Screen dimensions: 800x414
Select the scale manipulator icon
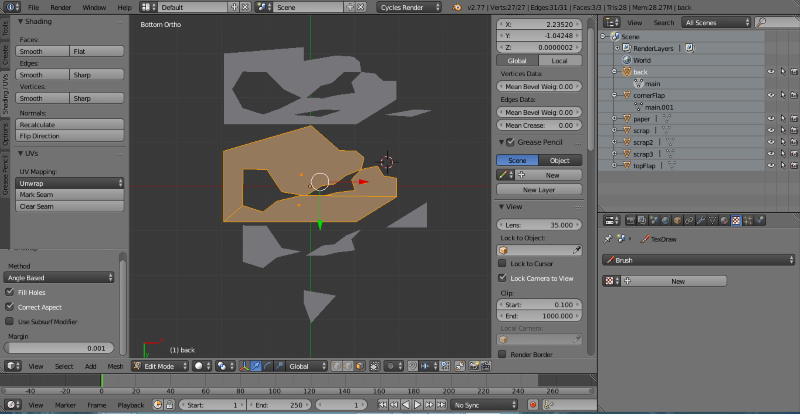(279, 366)
